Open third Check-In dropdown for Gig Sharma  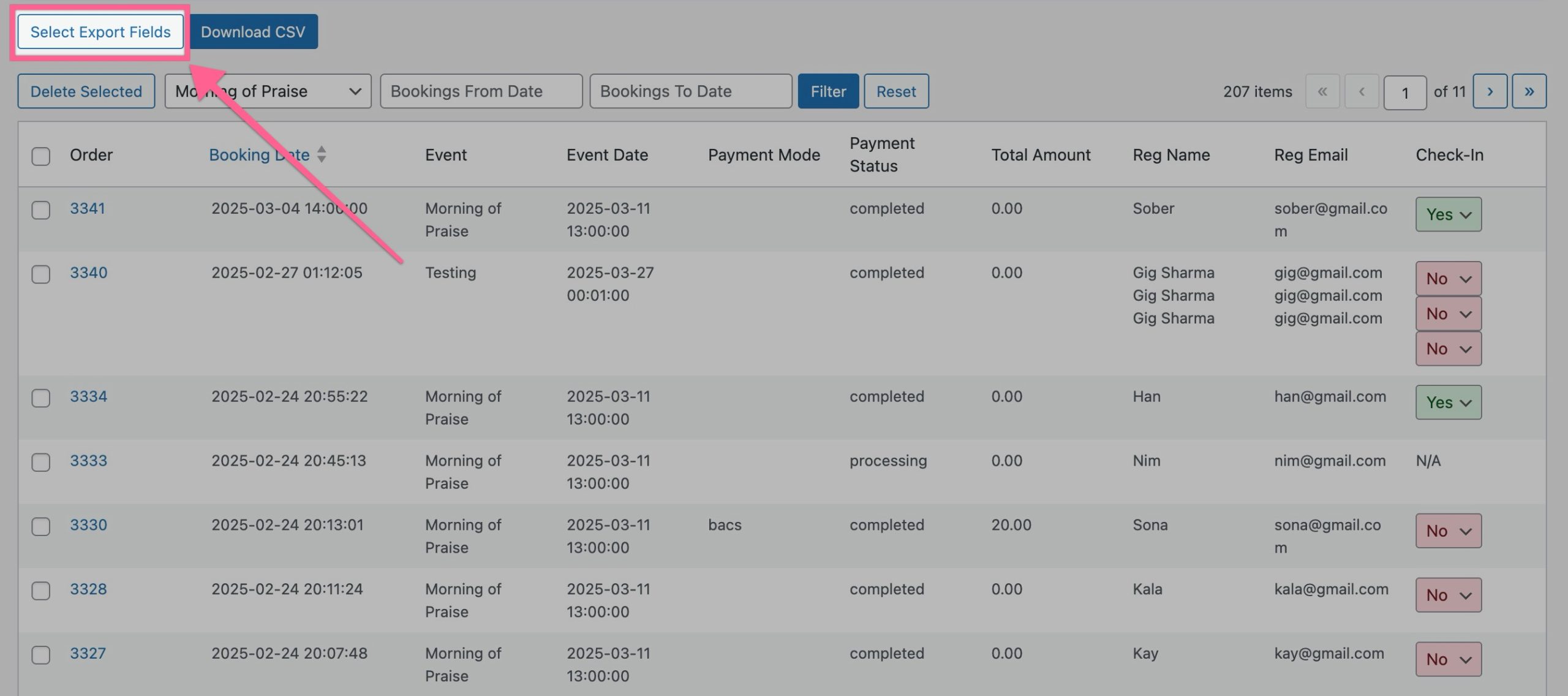1448,349
